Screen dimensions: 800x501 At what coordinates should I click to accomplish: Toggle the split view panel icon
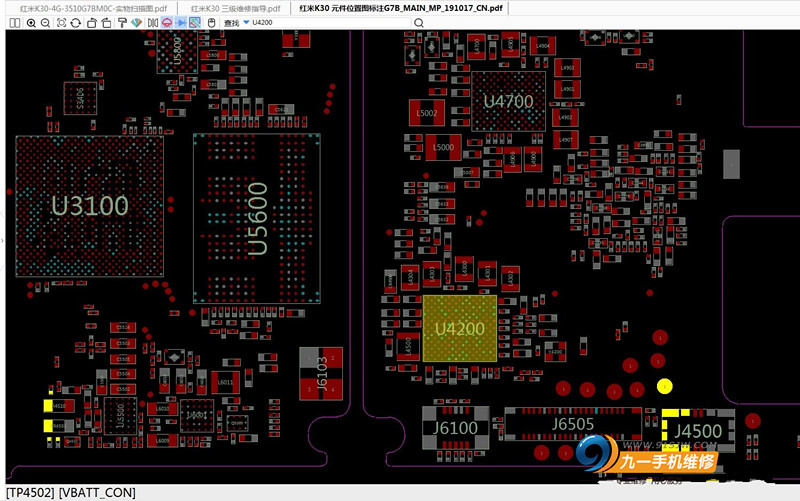point(15,23)
